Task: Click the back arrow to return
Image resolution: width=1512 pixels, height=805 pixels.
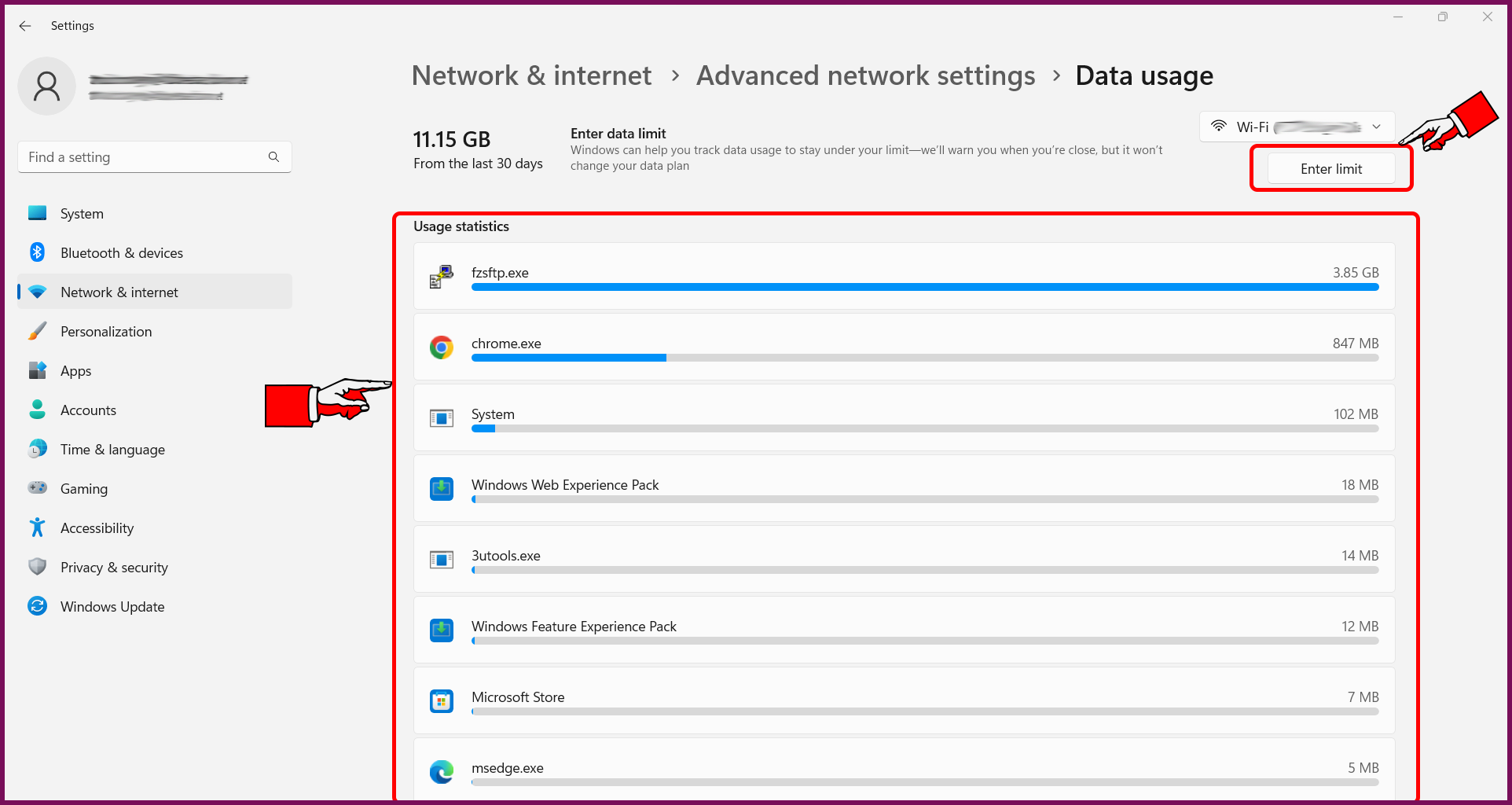Action: pos(25,26)
